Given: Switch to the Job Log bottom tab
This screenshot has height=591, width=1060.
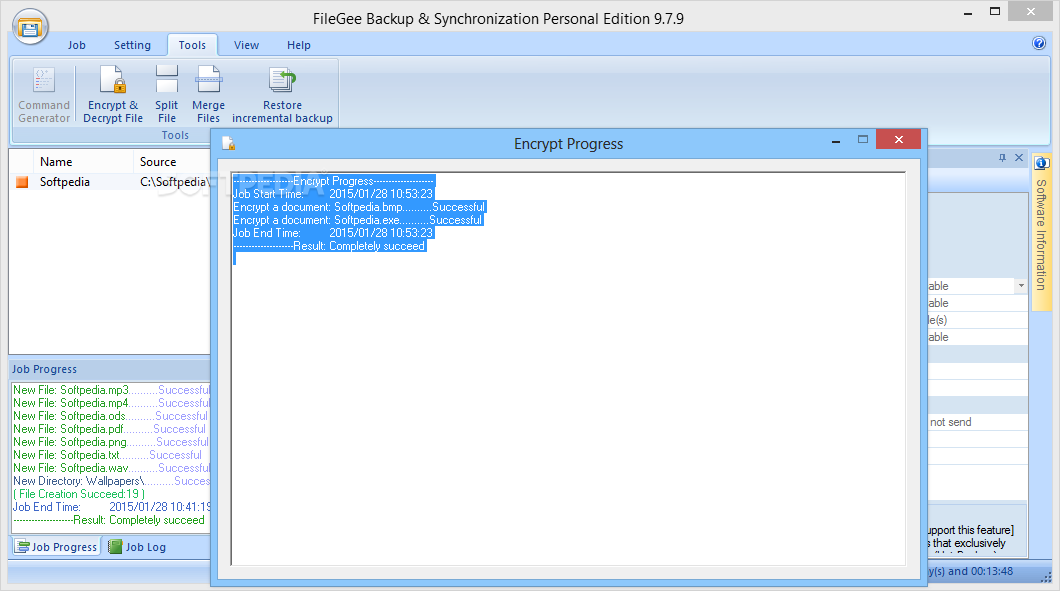Looking at the screenshot, I should [137, 546].
